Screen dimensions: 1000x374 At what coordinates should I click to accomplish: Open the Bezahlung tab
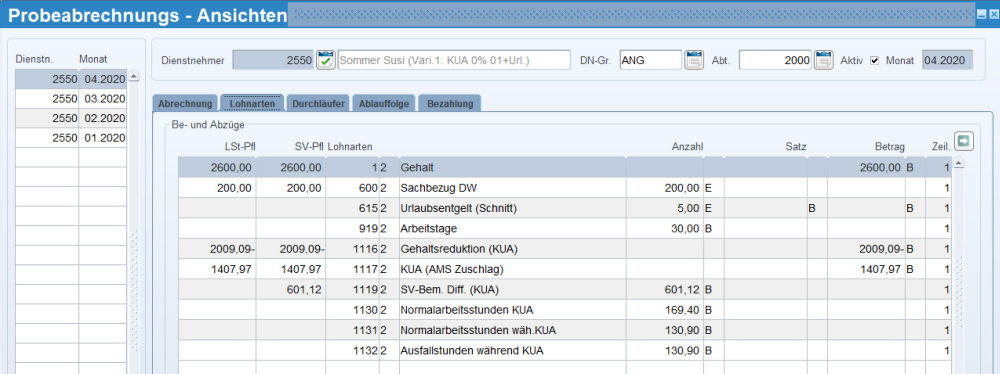(450, 103)
